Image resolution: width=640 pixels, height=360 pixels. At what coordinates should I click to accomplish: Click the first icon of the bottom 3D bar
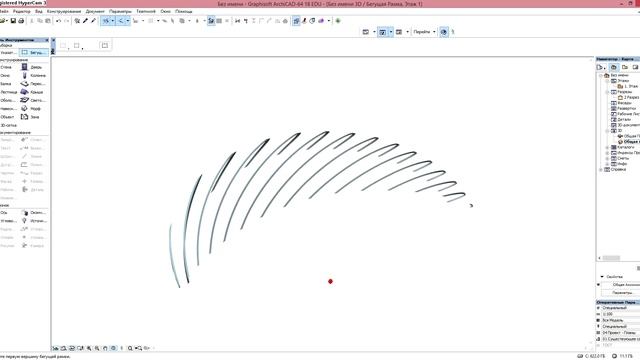(55, 348)
